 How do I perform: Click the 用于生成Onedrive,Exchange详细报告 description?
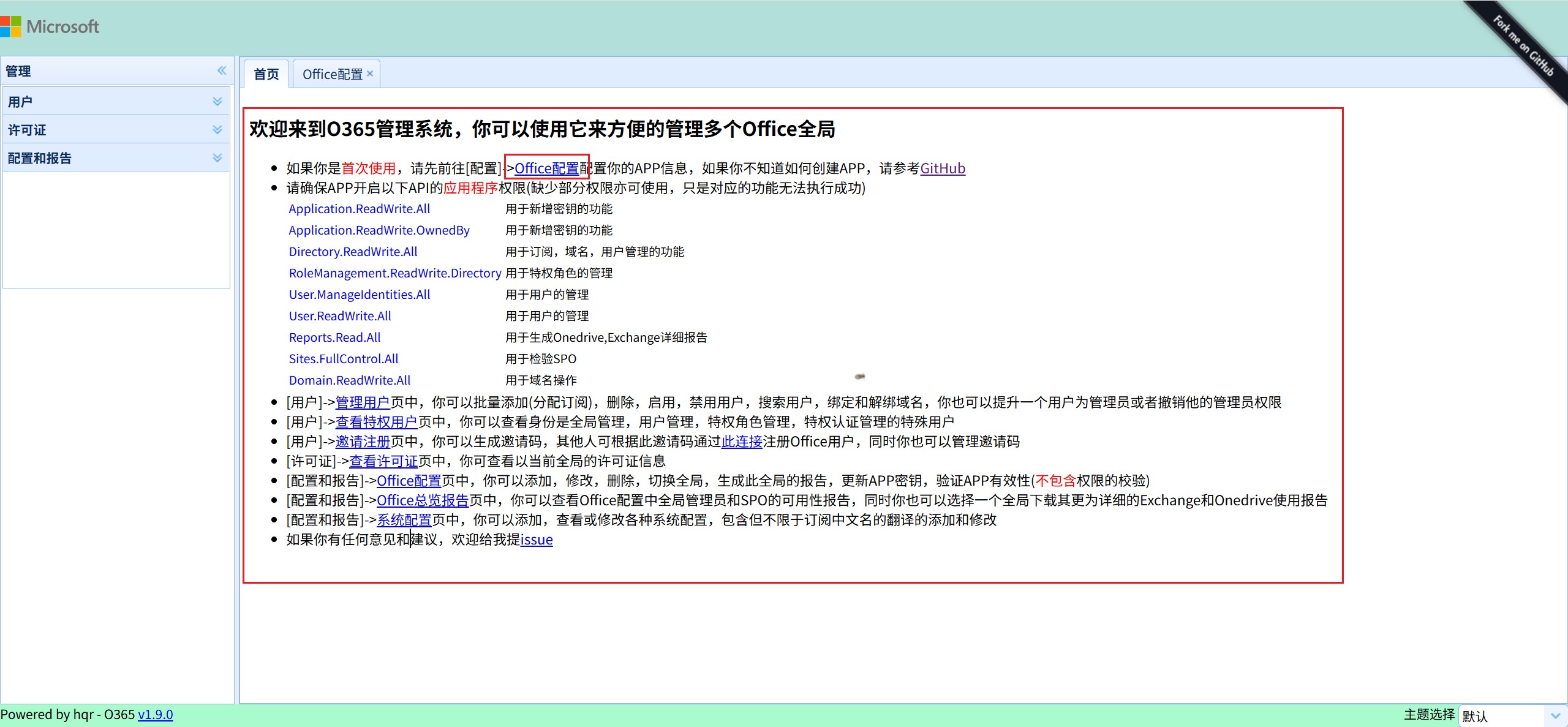606,337
